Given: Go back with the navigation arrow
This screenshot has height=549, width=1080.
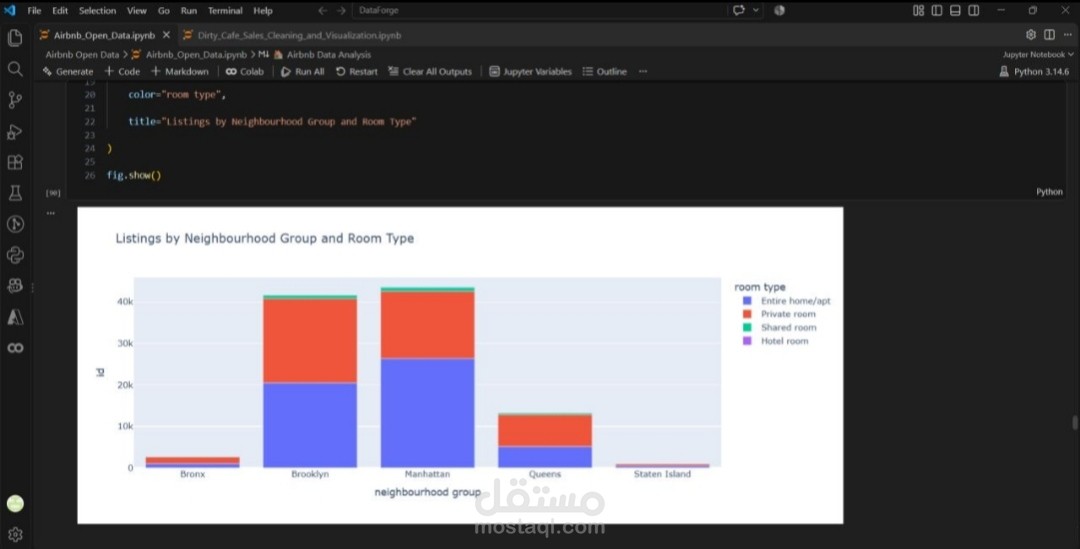Looking at the screenshot, I should tap(322, 10).
